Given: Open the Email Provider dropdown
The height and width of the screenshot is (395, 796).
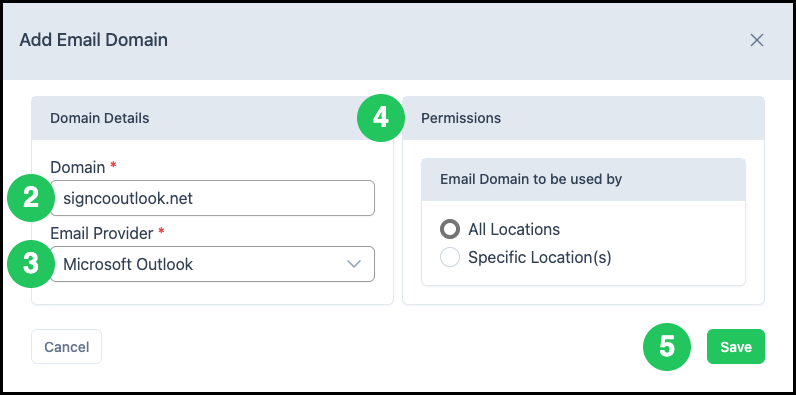Looking at the screenshot, I should pos(213,264).
